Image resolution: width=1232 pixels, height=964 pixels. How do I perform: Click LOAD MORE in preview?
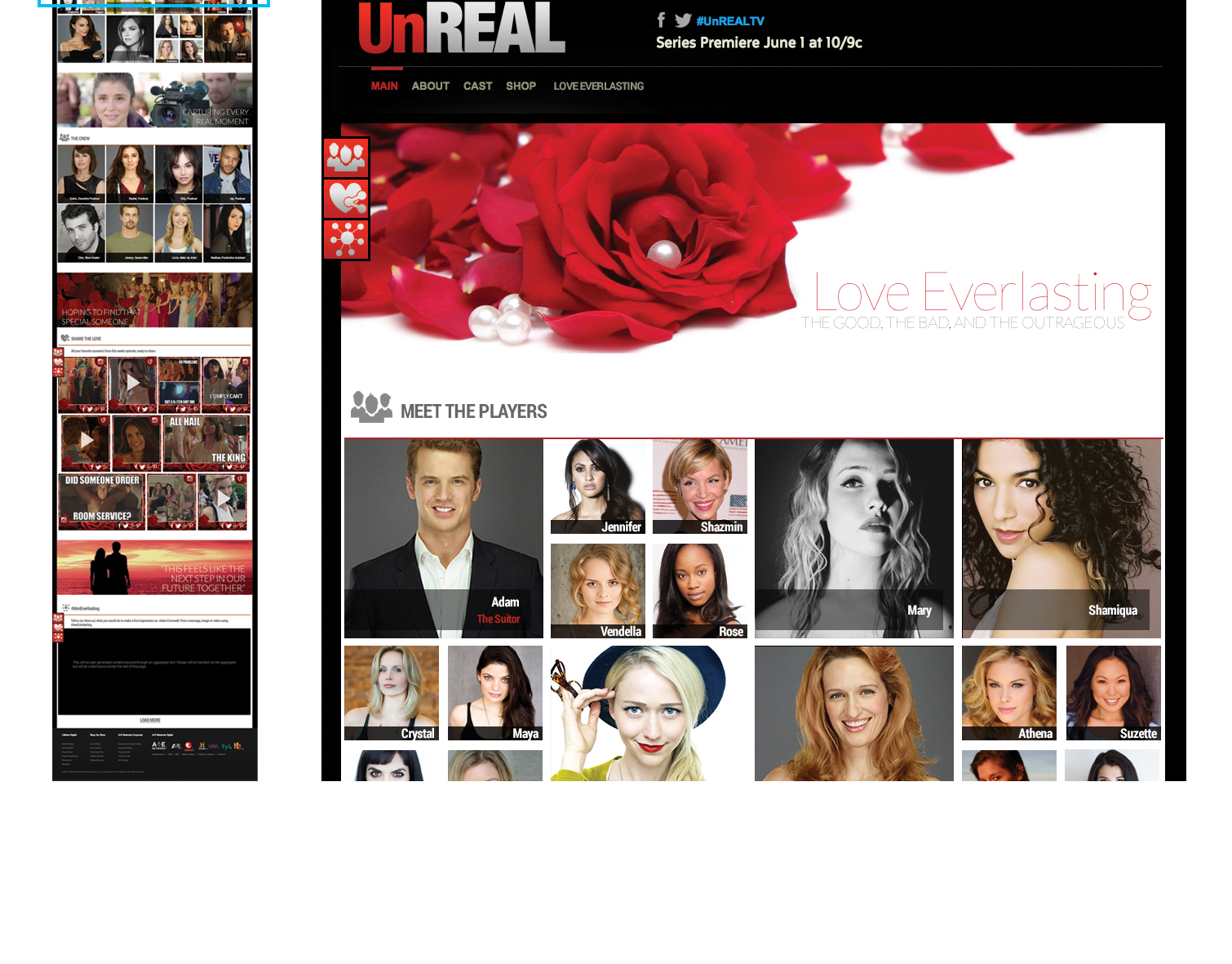pyautogui.click(x=150, y=720)
